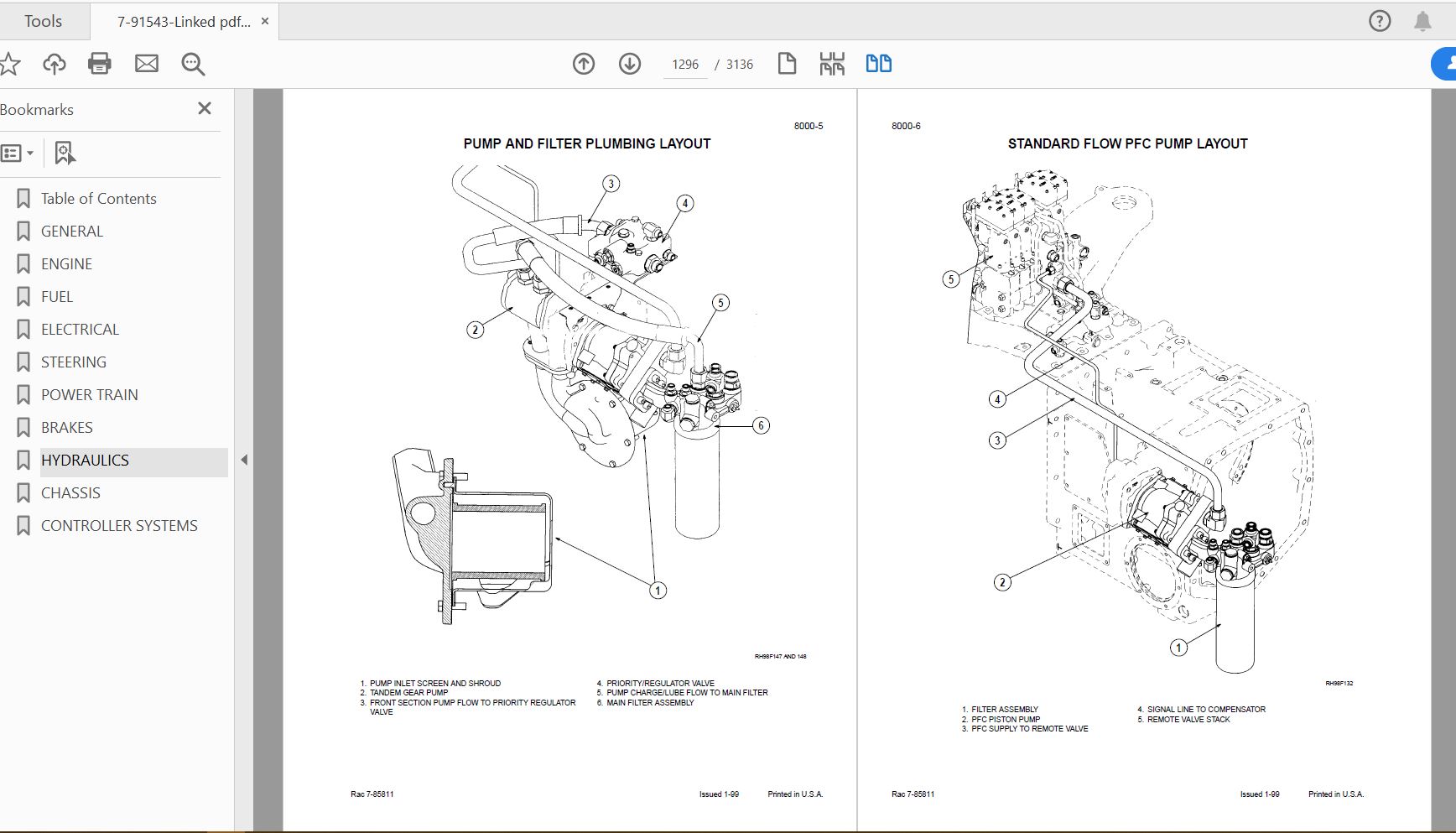Click the page number input field
Viewport: 1456px width, 833px height.
[684, 64]
